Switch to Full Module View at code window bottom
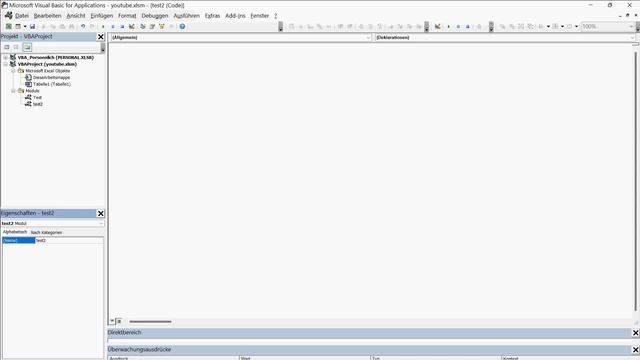Image resolution: width=640 pixels, height=360 pixels. (119, 321)
